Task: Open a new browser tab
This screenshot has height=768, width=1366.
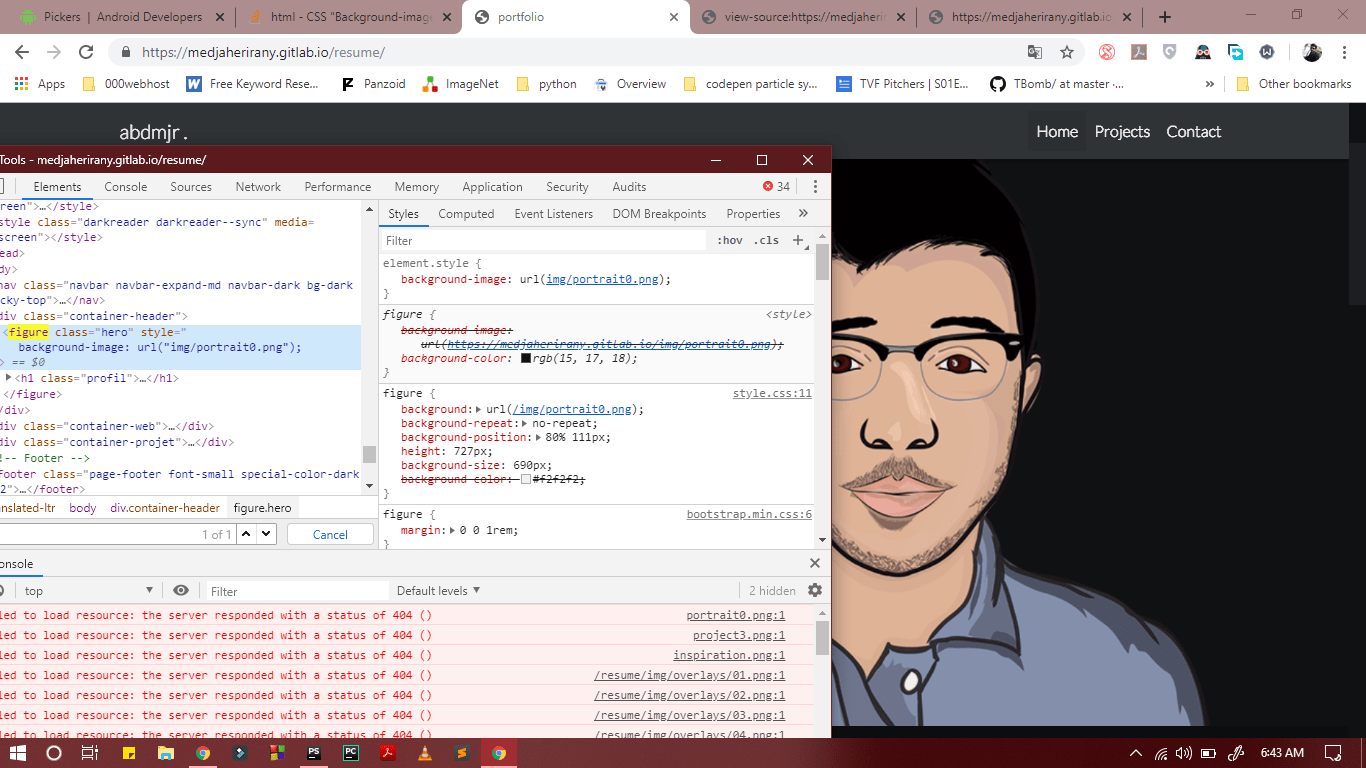Action: click(x=1165, y=17)
